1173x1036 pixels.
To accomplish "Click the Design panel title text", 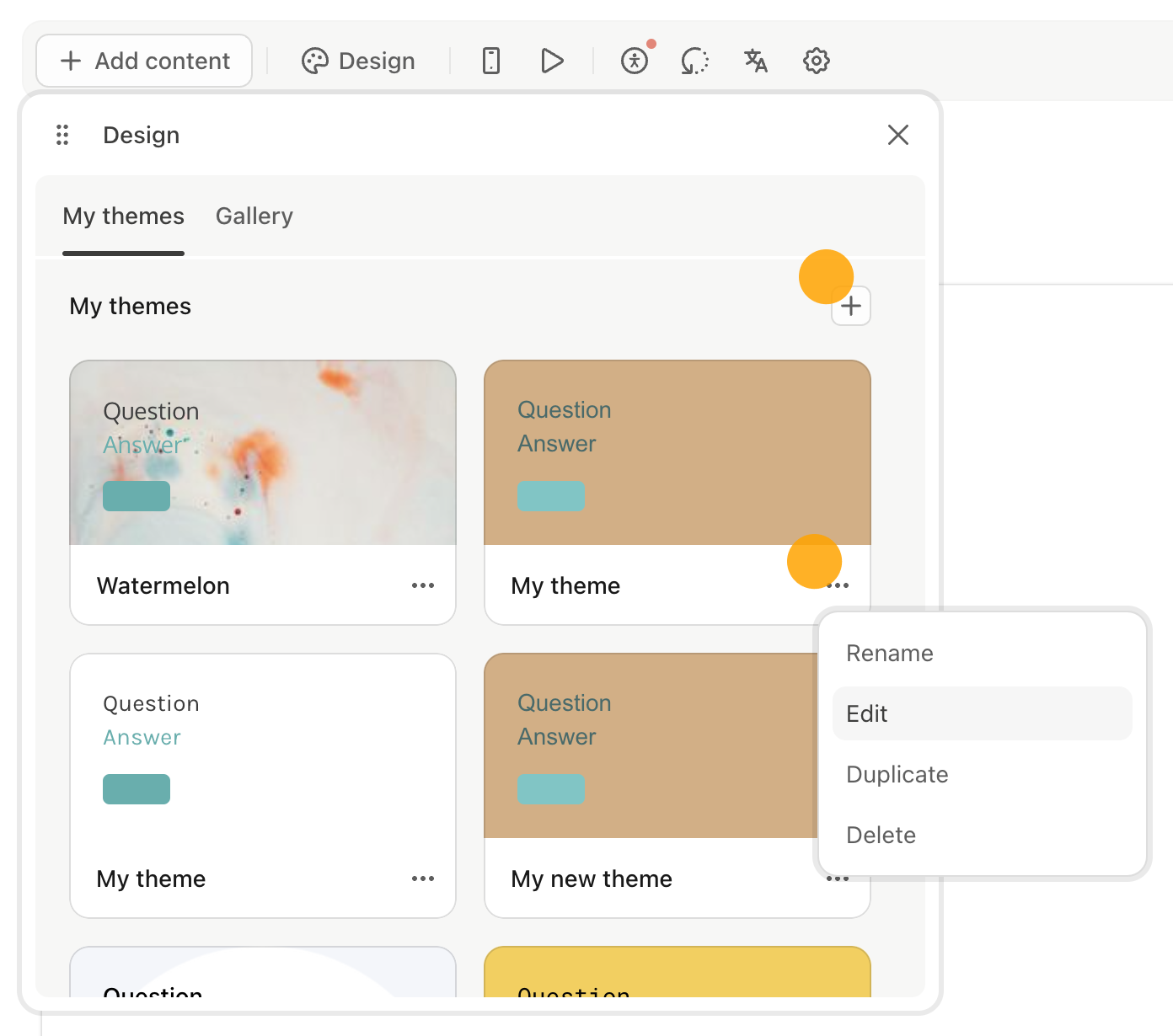I will [x=142, y=135].
